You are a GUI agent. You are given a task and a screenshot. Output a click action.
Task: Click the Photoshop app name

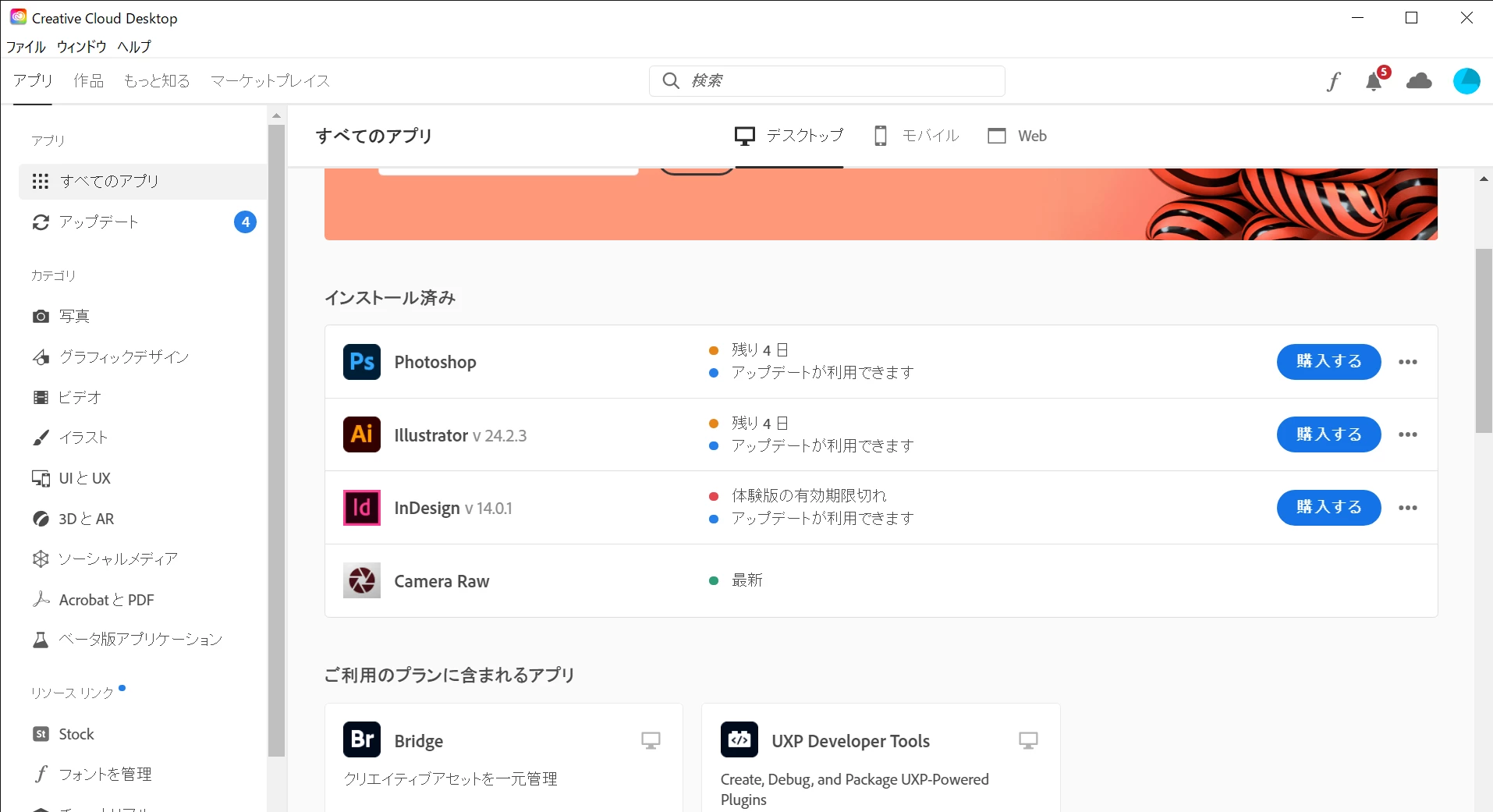(435, 362)
